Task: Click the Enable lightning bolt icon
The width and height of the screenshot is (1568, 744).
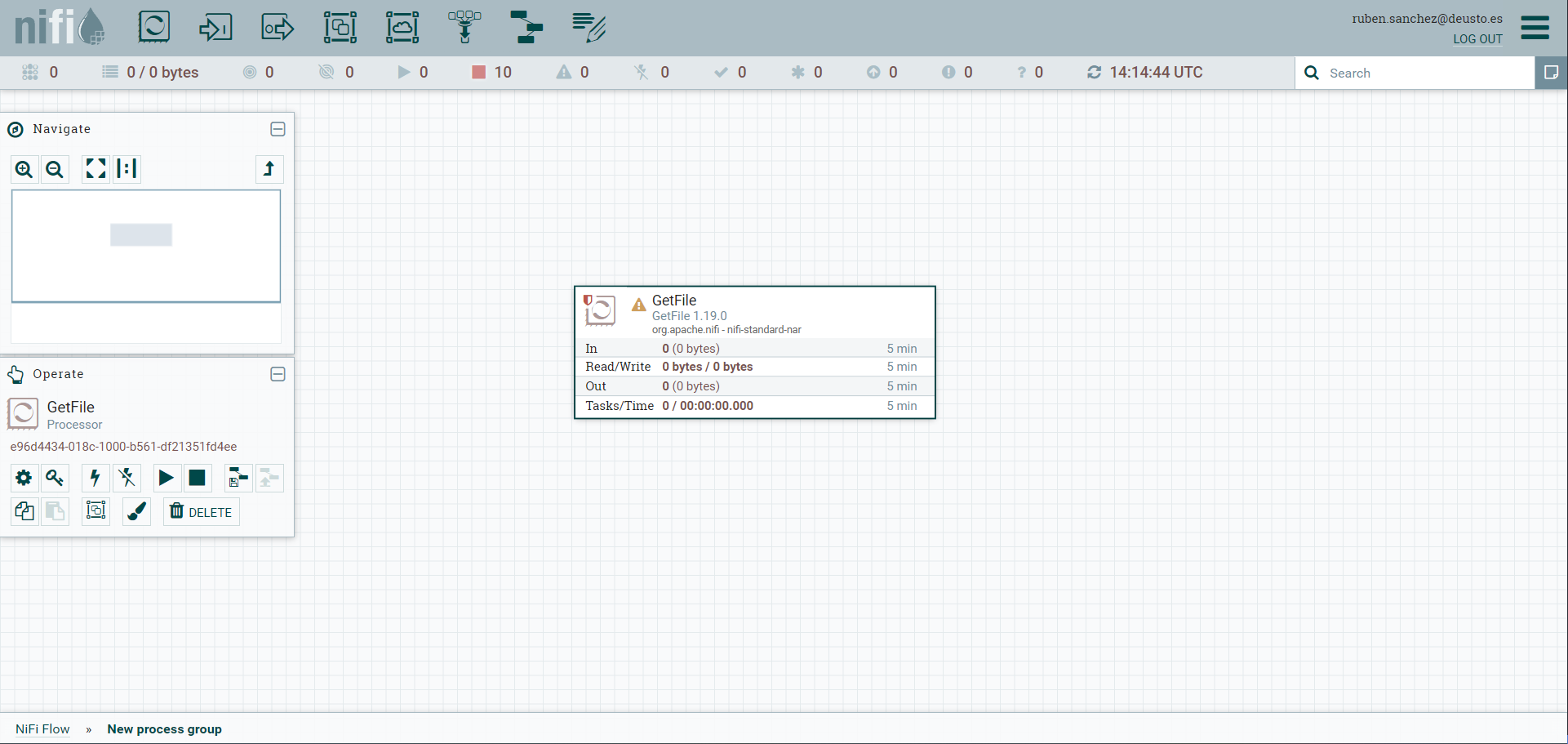Action: (96, 478)
